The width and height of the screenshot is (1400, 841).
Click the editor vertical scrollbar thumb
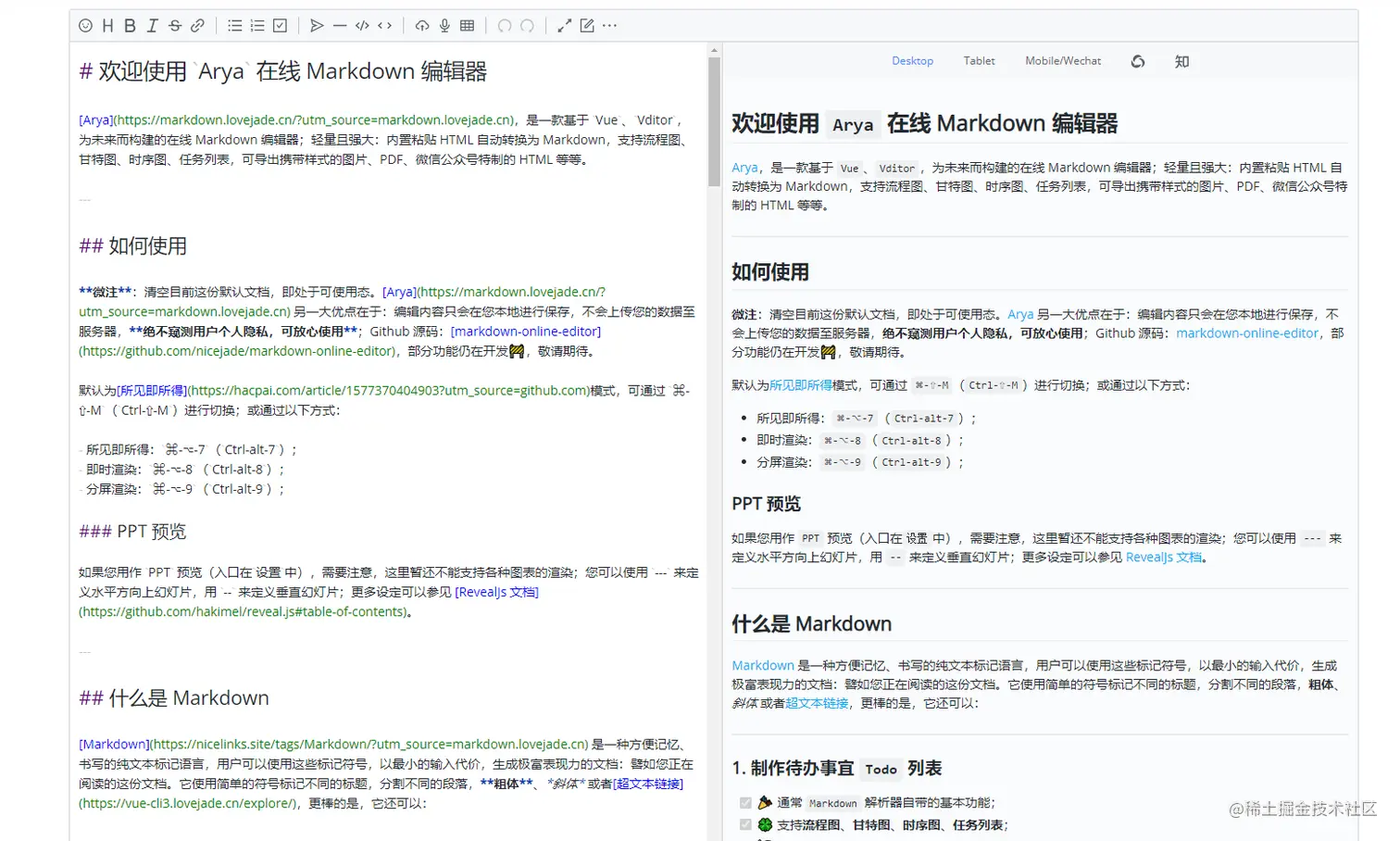(714, 121)
